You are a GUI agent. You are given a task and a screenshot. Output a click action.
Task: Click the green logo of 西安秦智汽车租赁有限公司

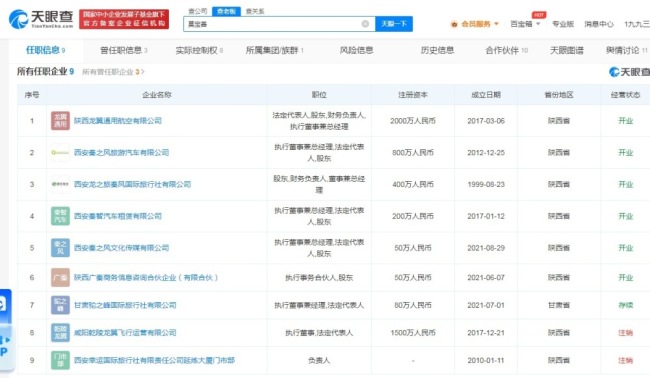pos(60,216)
